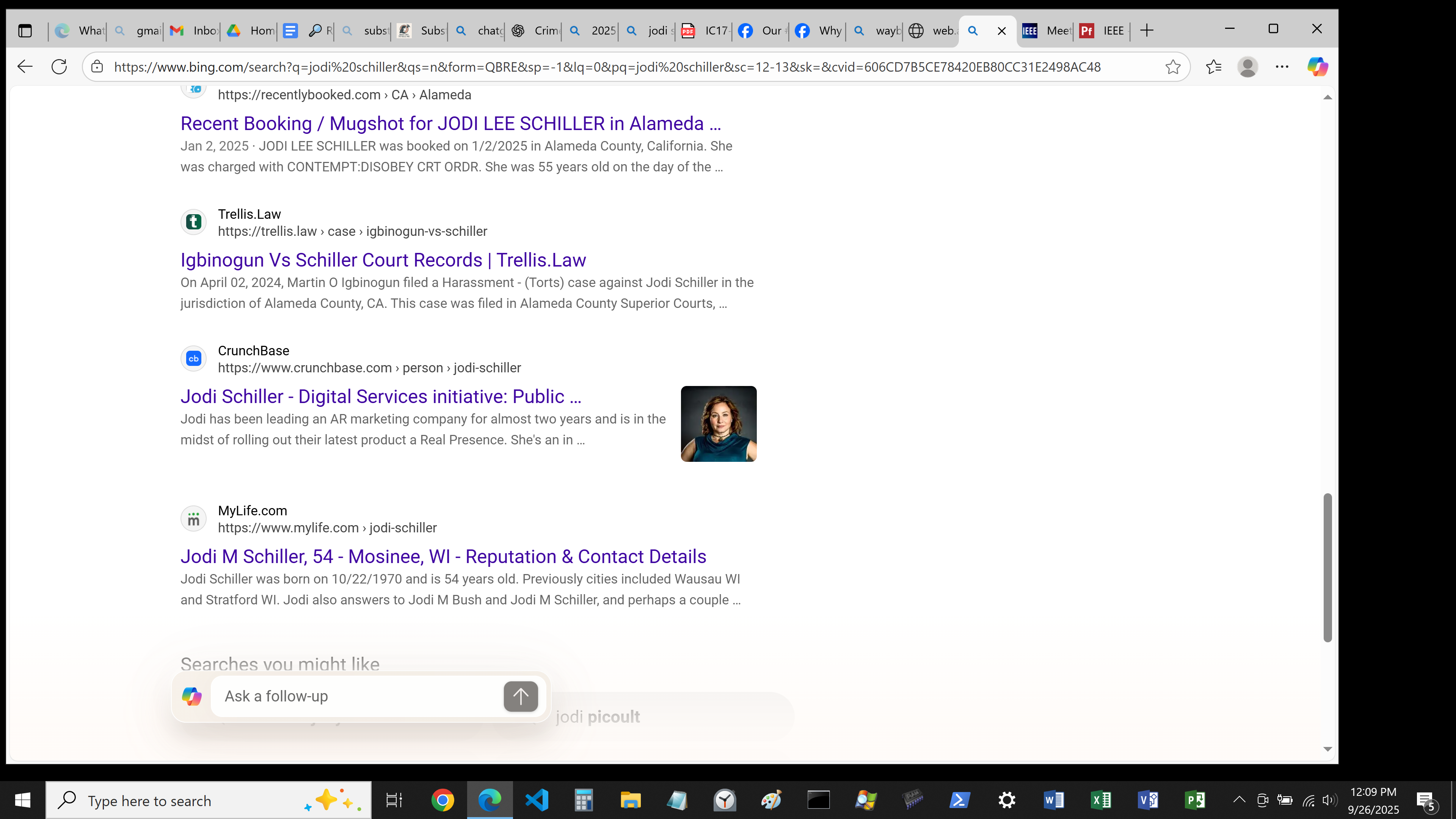The width and height of the screenshot is (1456, 819).
Task: Switch to the Inbox Gmail tab
Action: 195,30
